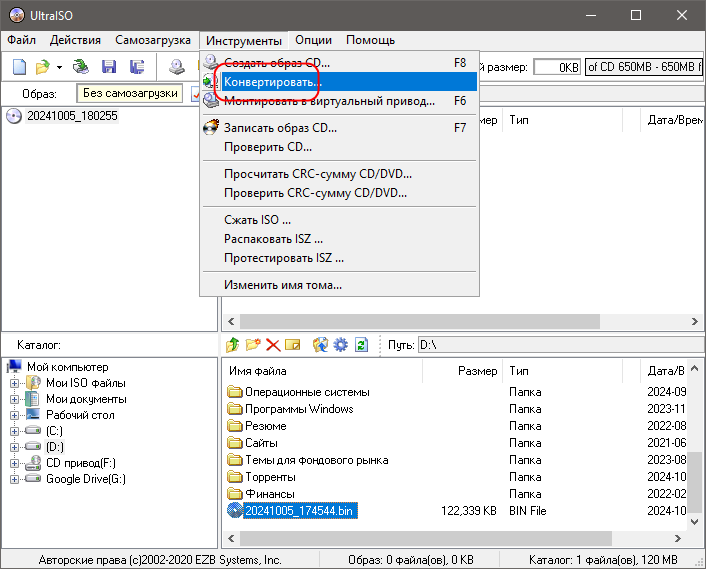Click the total size field showing 0KB
Viewport: 706px width, 569px height.
click(x=557, y=67)
